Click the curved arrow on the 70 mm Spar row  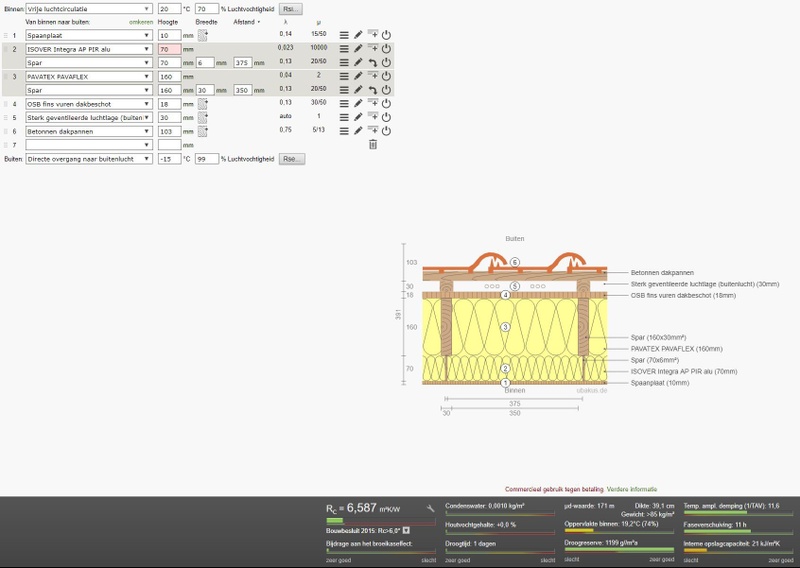point(373,62)
